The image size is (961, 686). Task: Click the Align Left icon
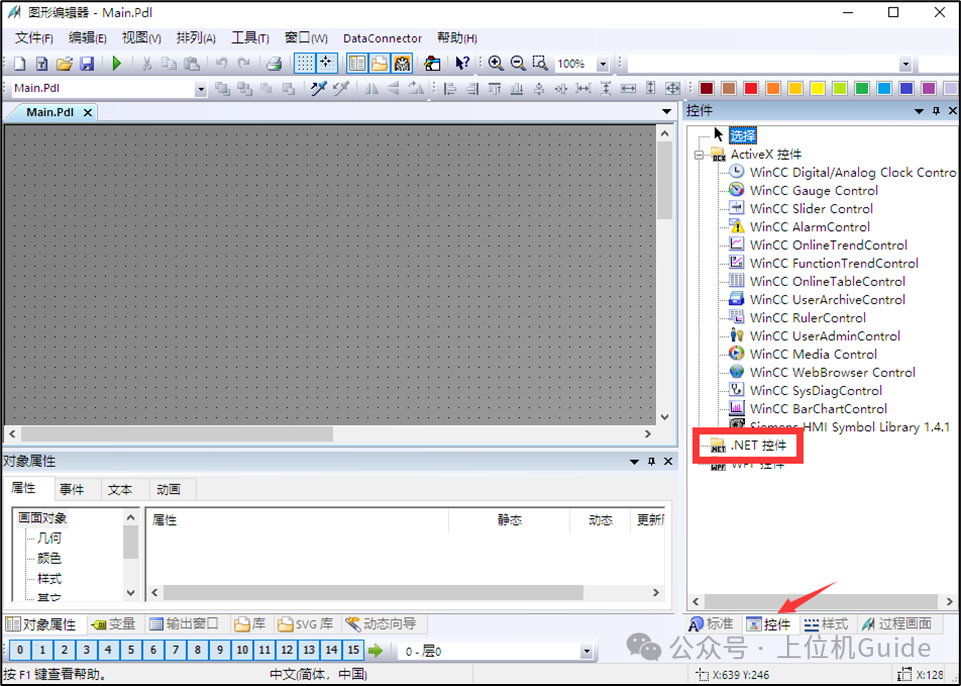pyautogui.click(x=450, y=88)
